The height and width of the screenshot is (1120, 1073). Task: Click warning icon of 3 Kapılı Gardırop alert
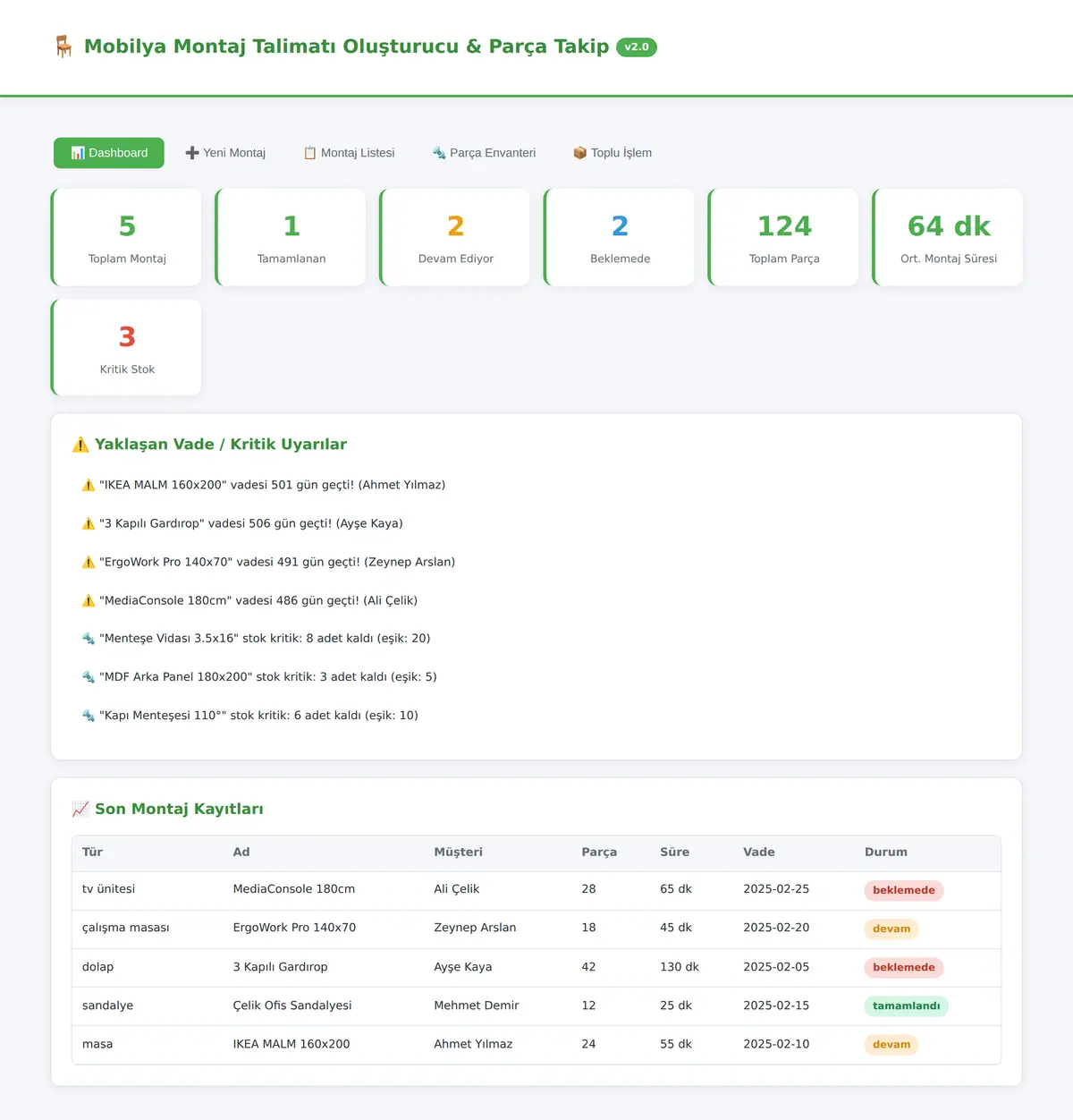click(89, 523)
